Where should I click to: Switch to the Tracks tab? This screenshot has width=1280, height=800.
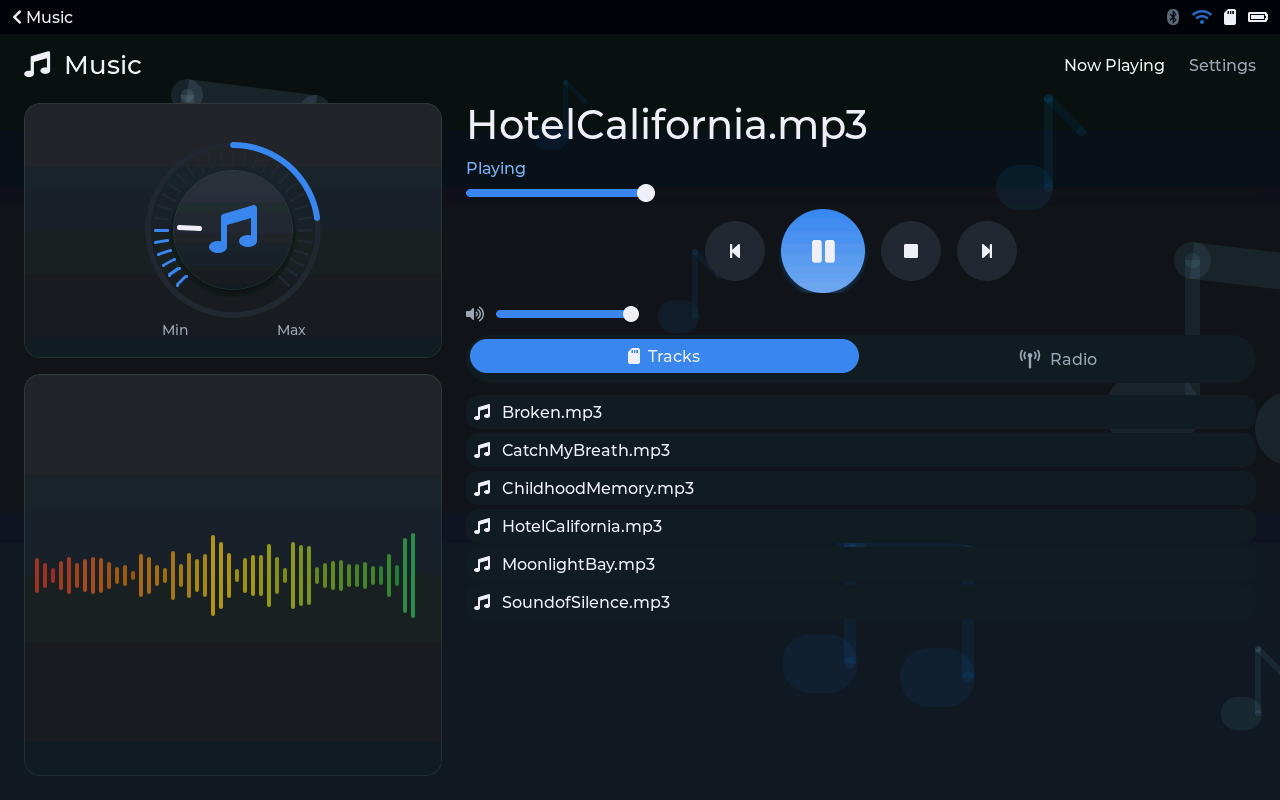(x=664, y=356)
